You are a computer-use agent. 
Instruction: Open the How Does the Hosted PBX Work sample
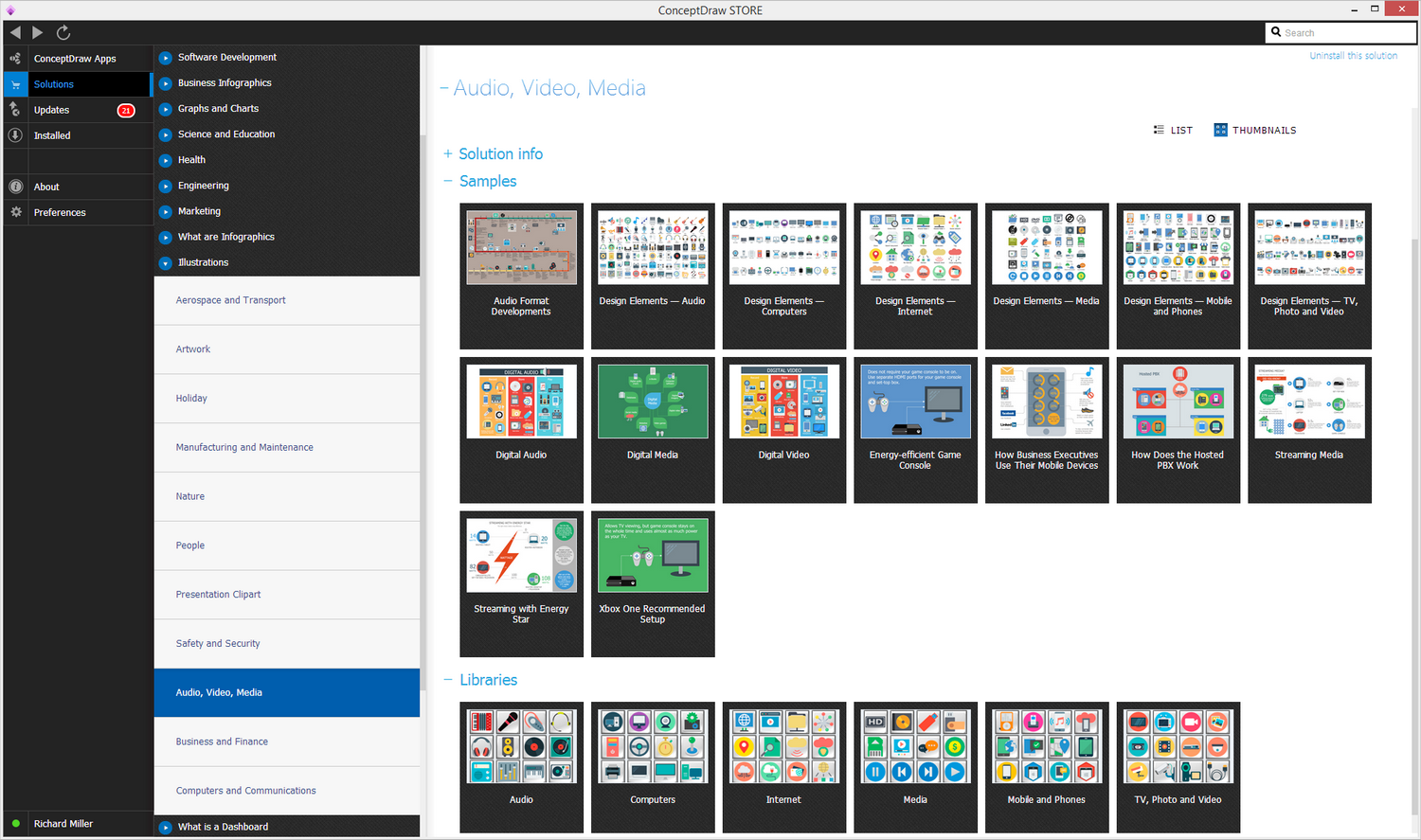coord(1178,430)
